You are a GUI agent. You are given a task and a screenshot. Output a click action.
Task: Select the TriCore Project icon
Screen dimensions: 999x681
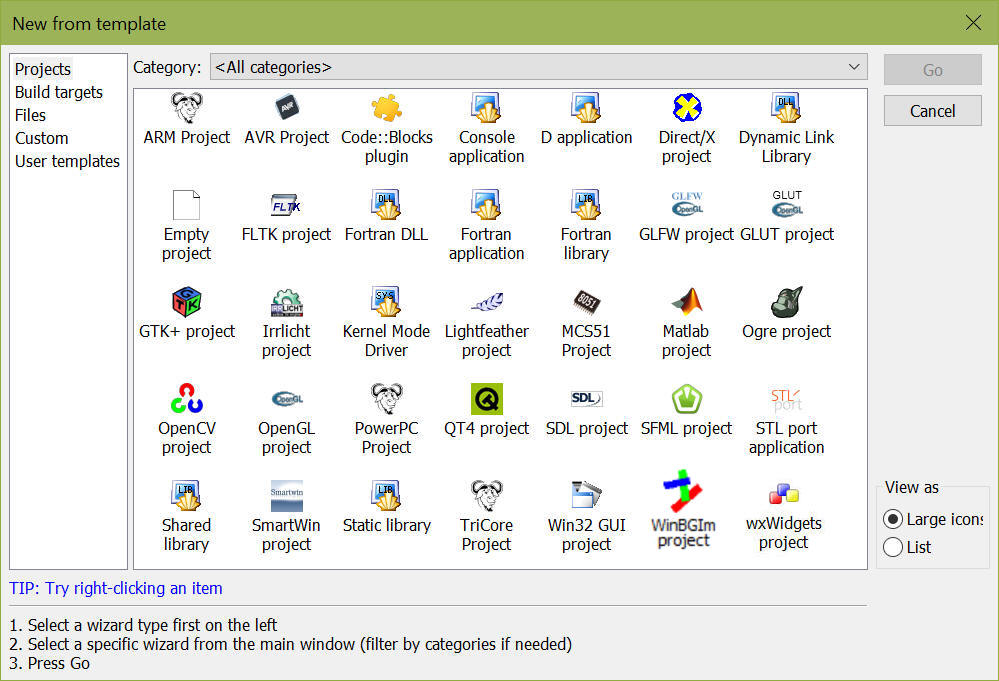[x=487, y=495]
